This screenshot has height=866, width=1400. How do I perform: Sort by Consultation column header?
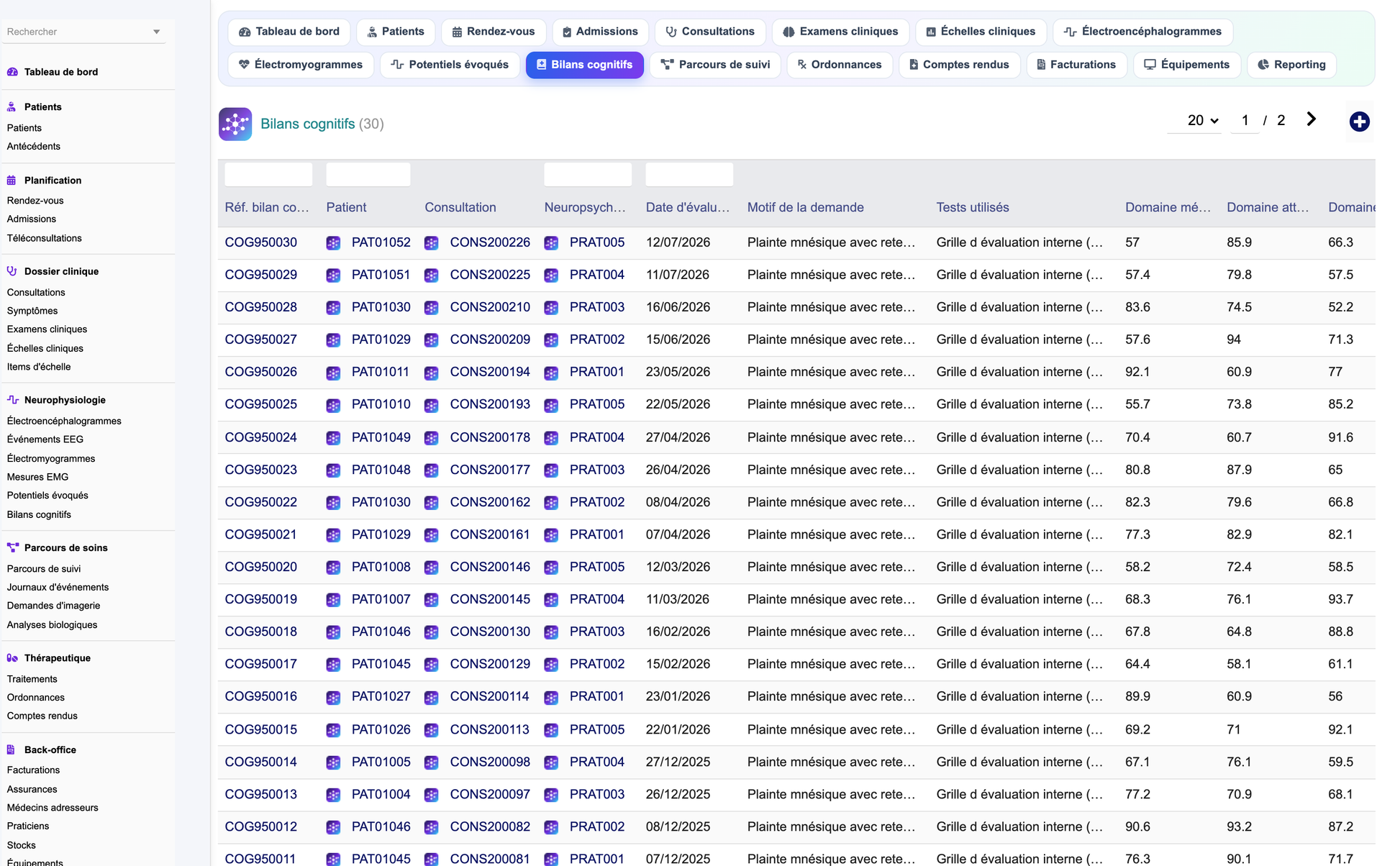tap(460, 207)
